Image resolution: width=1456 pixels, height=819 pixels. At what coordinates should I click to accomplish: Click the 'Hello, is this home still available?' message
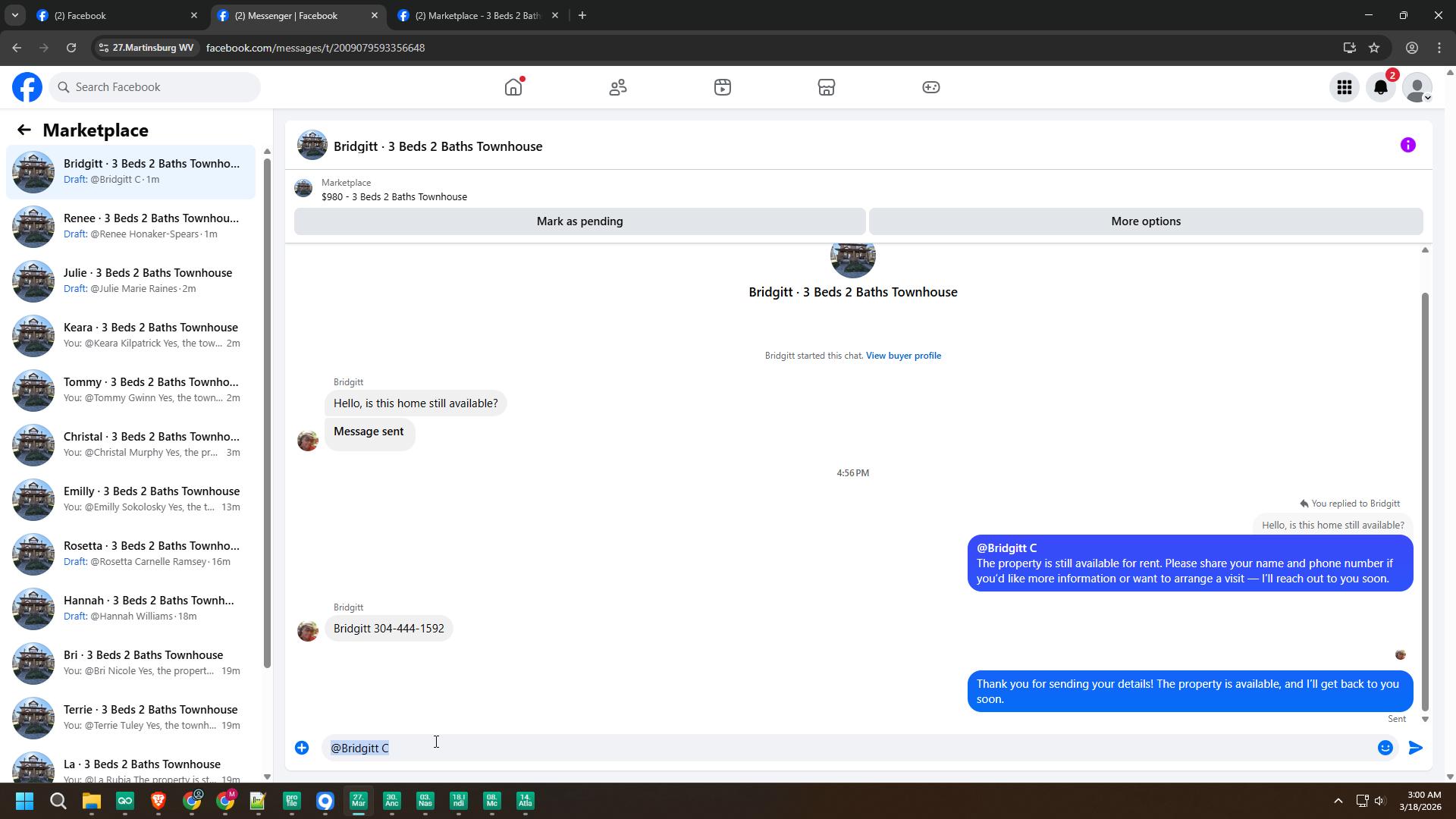point(416,403)
